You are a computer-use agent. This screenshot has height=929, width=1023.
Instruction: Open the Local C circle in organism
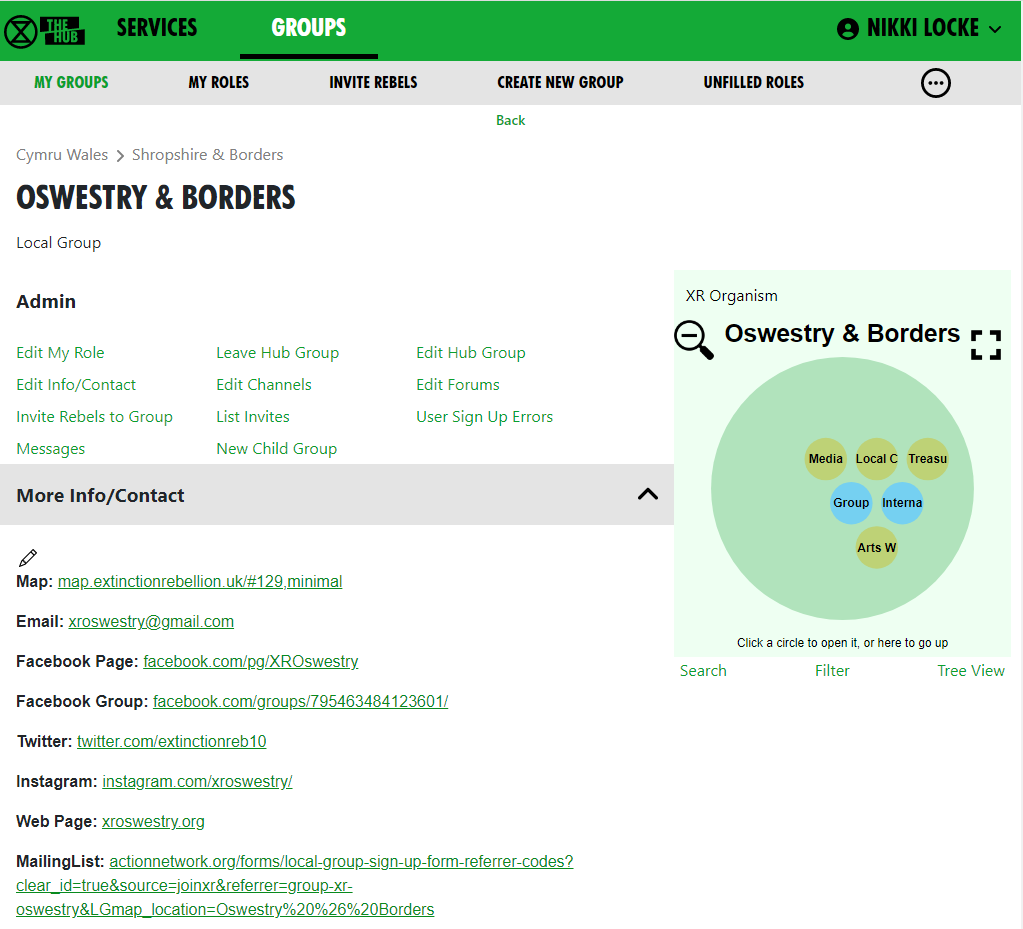point(876,459)
